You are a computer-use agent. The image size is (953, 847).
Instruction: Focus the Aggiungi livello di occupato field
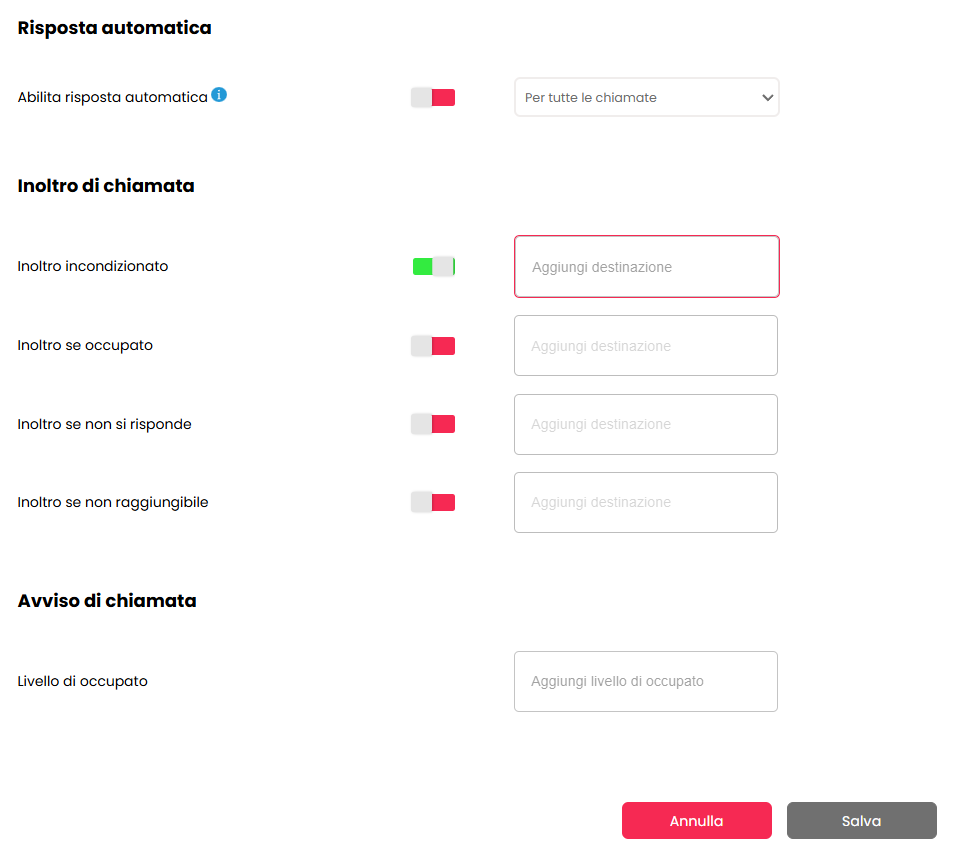[645, 681]
